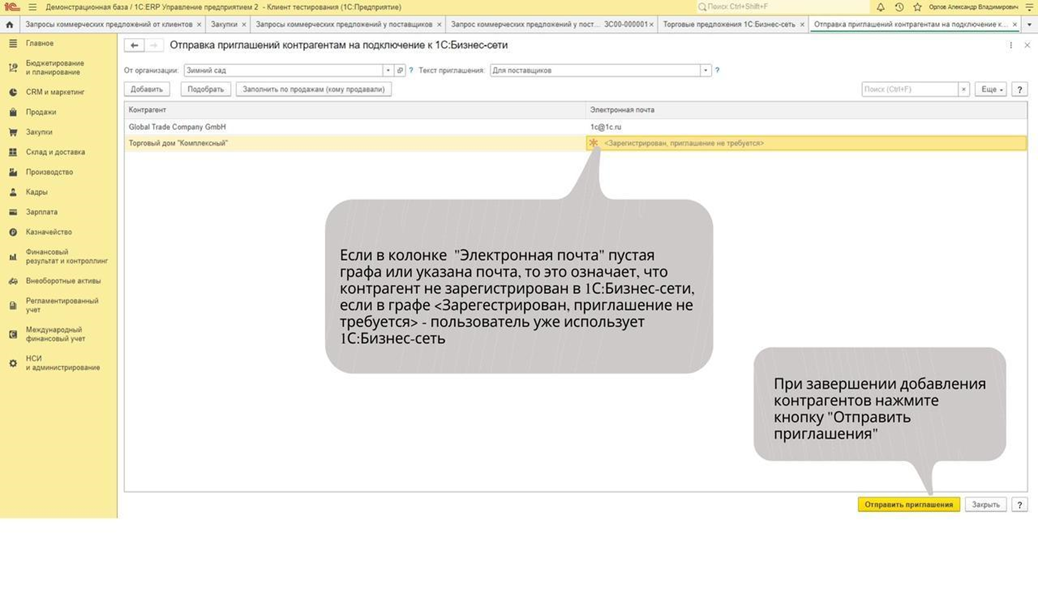The image size is (1038, 599).
Task: Click Зарплата card icon
Action: tap(13, 212)
